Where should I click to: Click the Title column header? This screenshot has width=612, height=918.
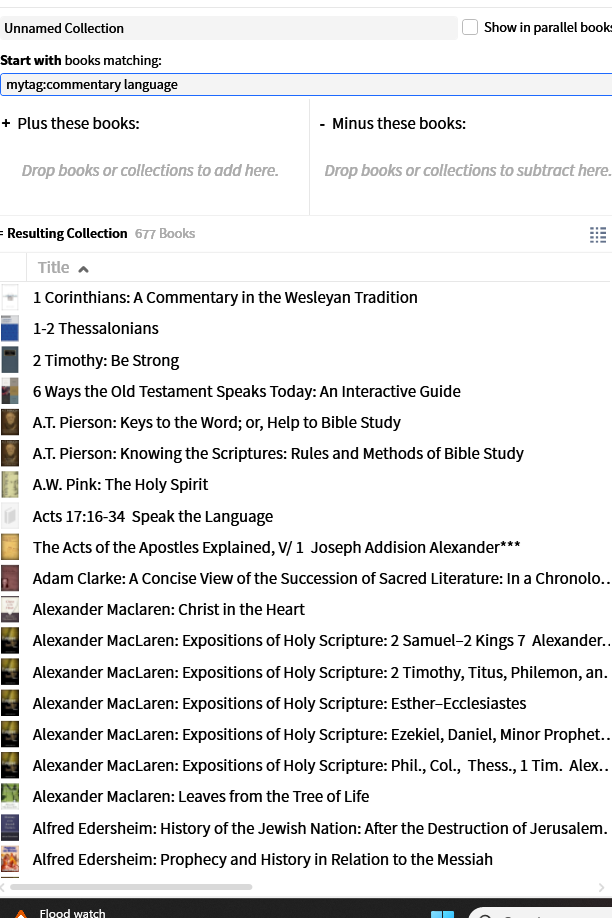pos(54,268)
